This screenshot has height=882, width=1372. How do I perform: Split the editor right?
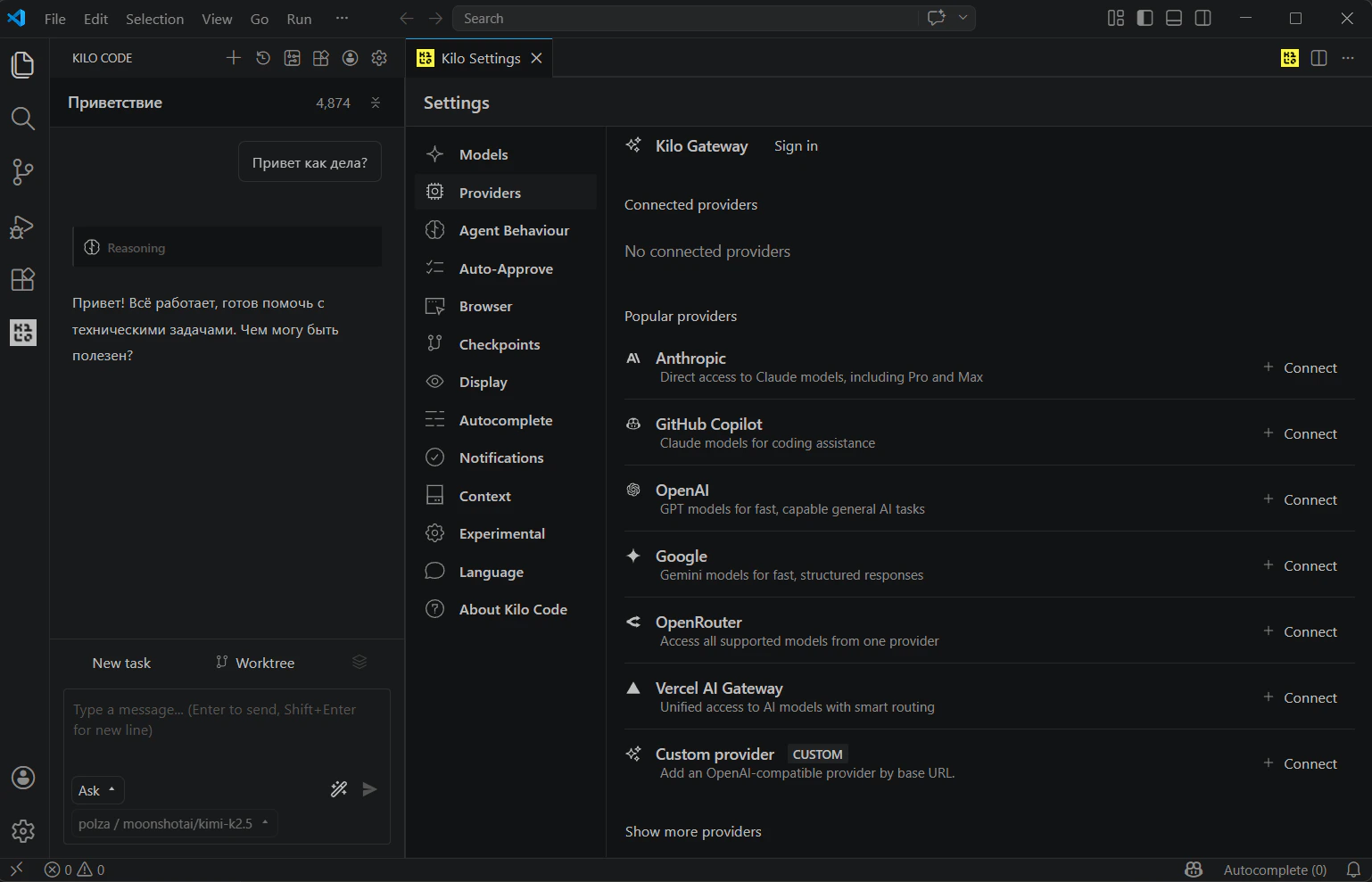click(1319, 58)
